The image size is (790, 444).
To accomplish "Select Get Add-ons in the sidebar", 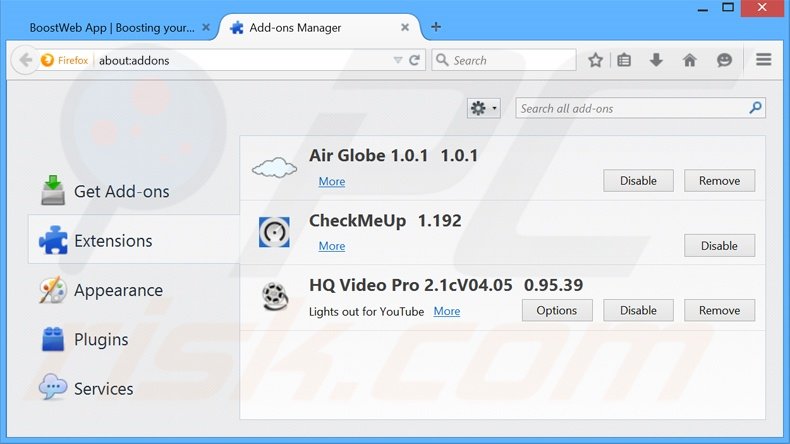I will point(120,191).
